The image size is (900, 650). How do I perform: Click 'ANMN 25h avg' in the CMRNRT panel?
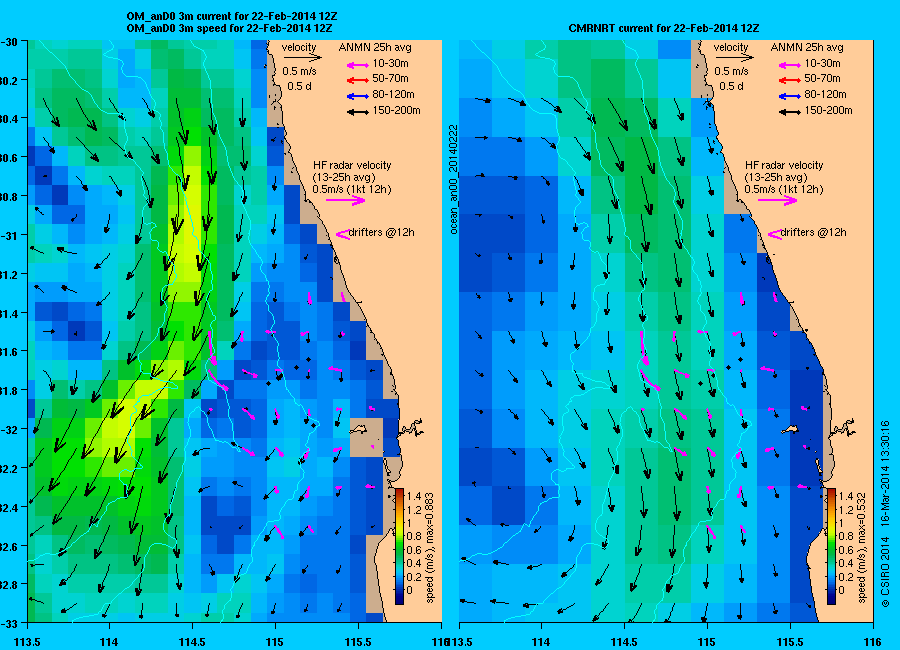click(807, 47)
